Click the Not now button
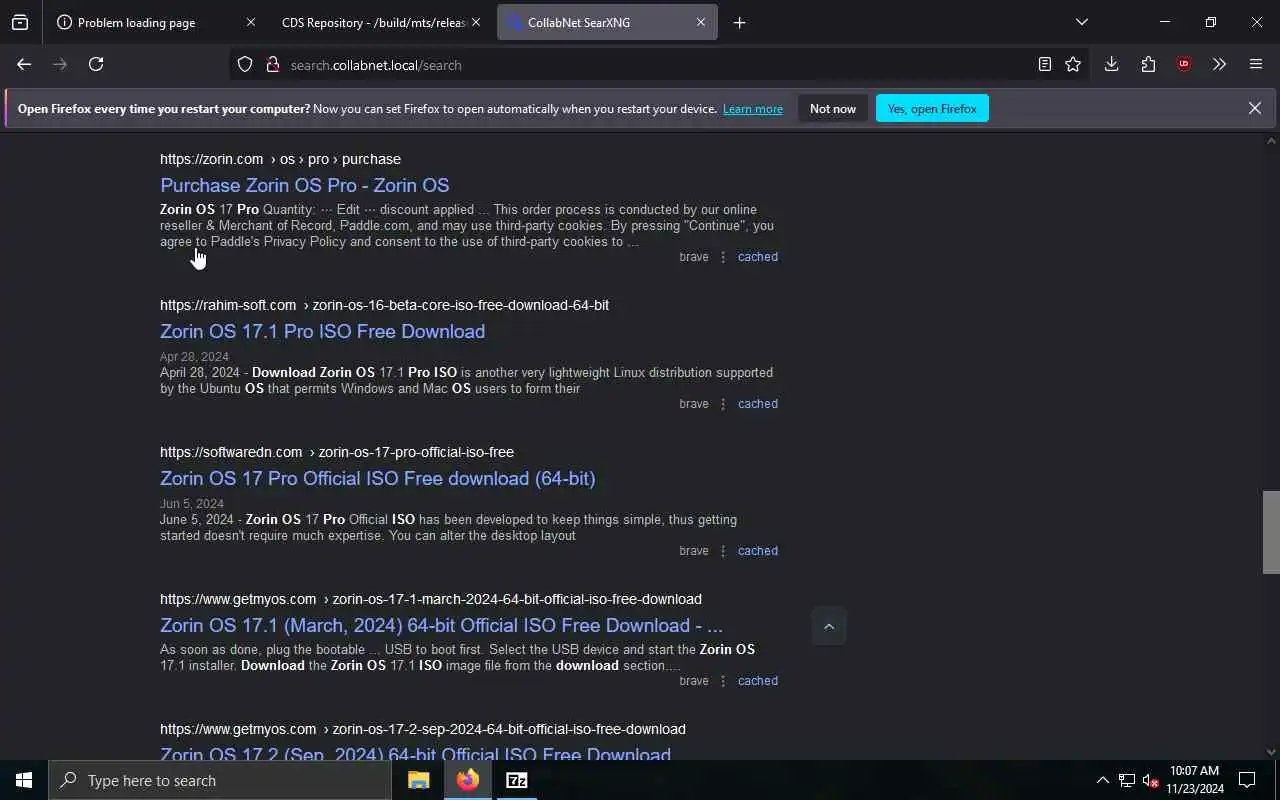 833,109
